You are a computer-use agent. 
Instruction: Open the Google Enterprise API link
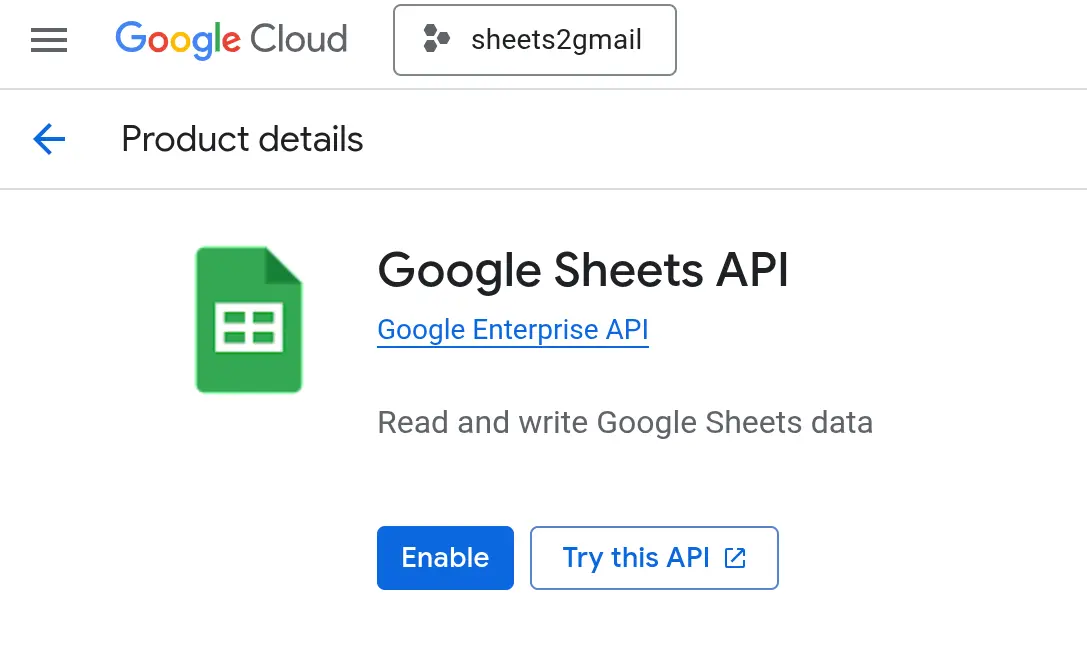click(x=512, y=330)
